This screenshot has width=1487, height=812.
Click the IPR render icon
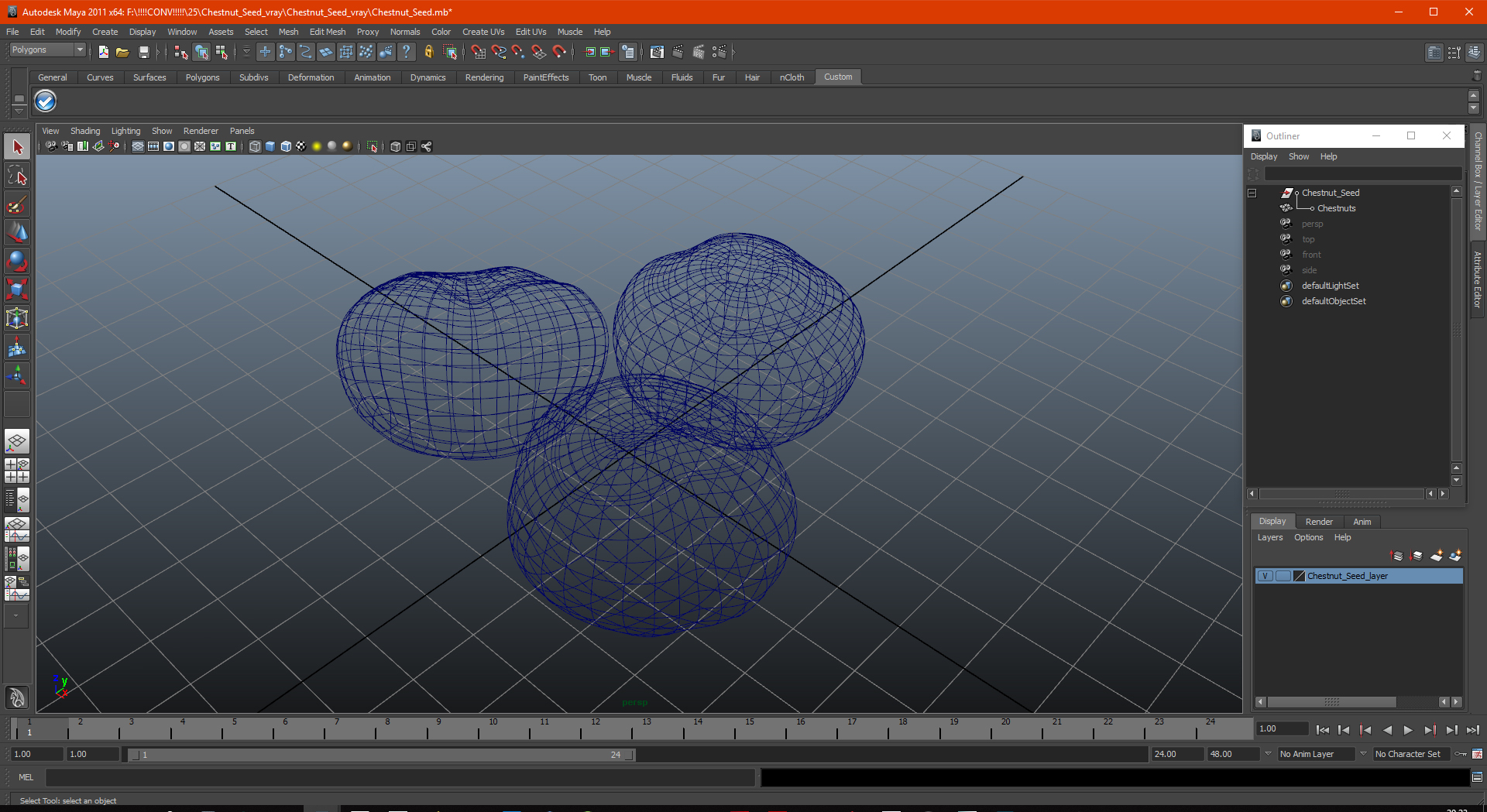click(699, 52)
